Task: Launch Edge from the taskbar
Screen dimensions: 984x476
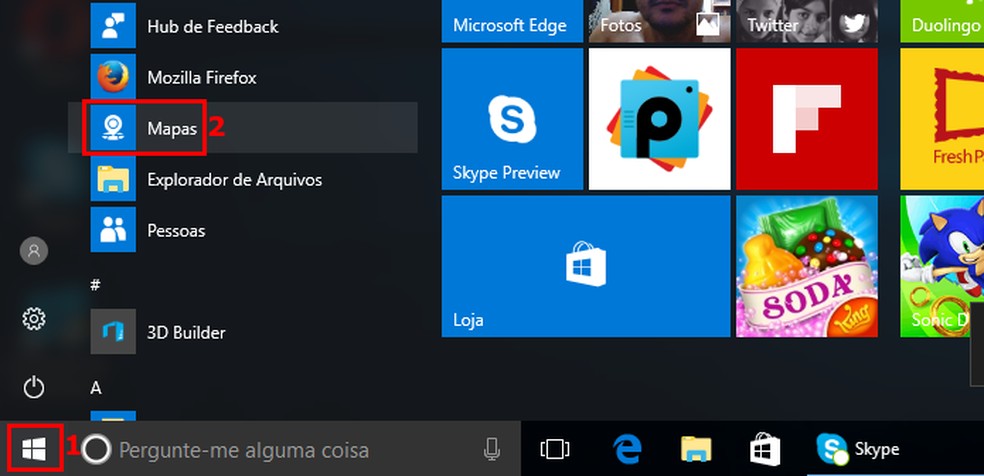Action: pos(627,449)
